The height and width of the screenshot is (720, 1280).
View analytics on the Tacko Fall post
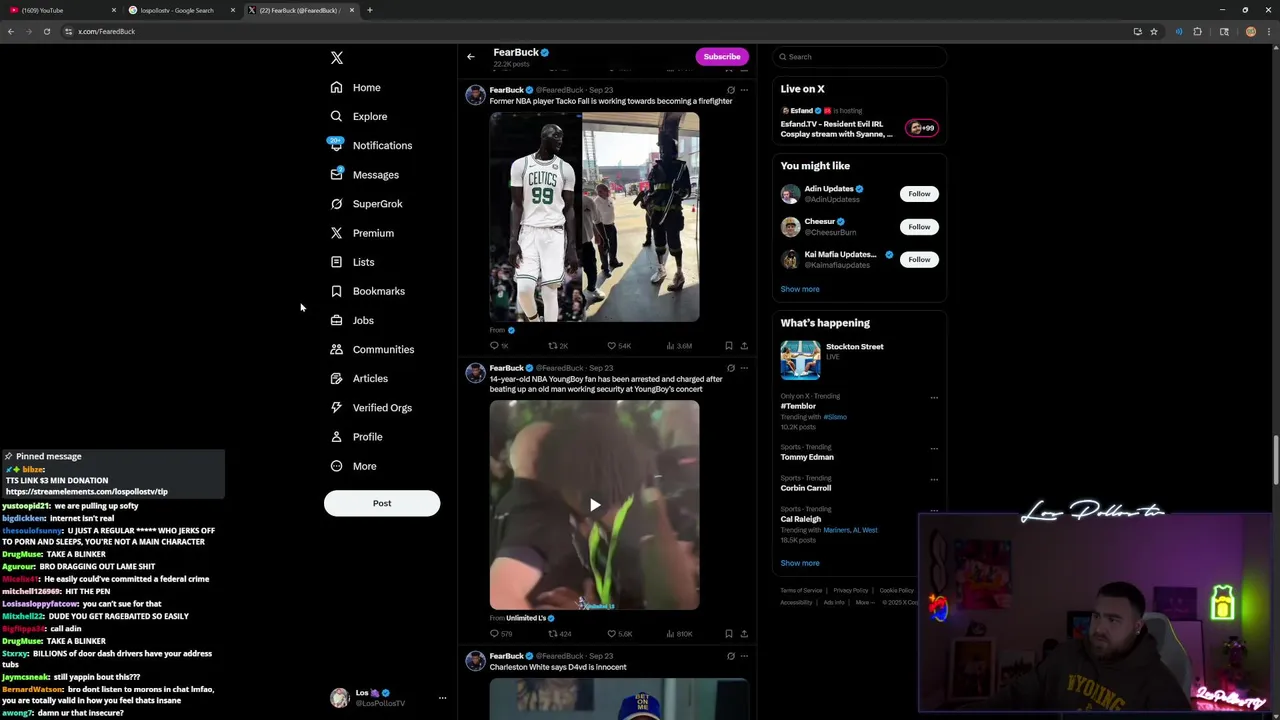(679, 346)
